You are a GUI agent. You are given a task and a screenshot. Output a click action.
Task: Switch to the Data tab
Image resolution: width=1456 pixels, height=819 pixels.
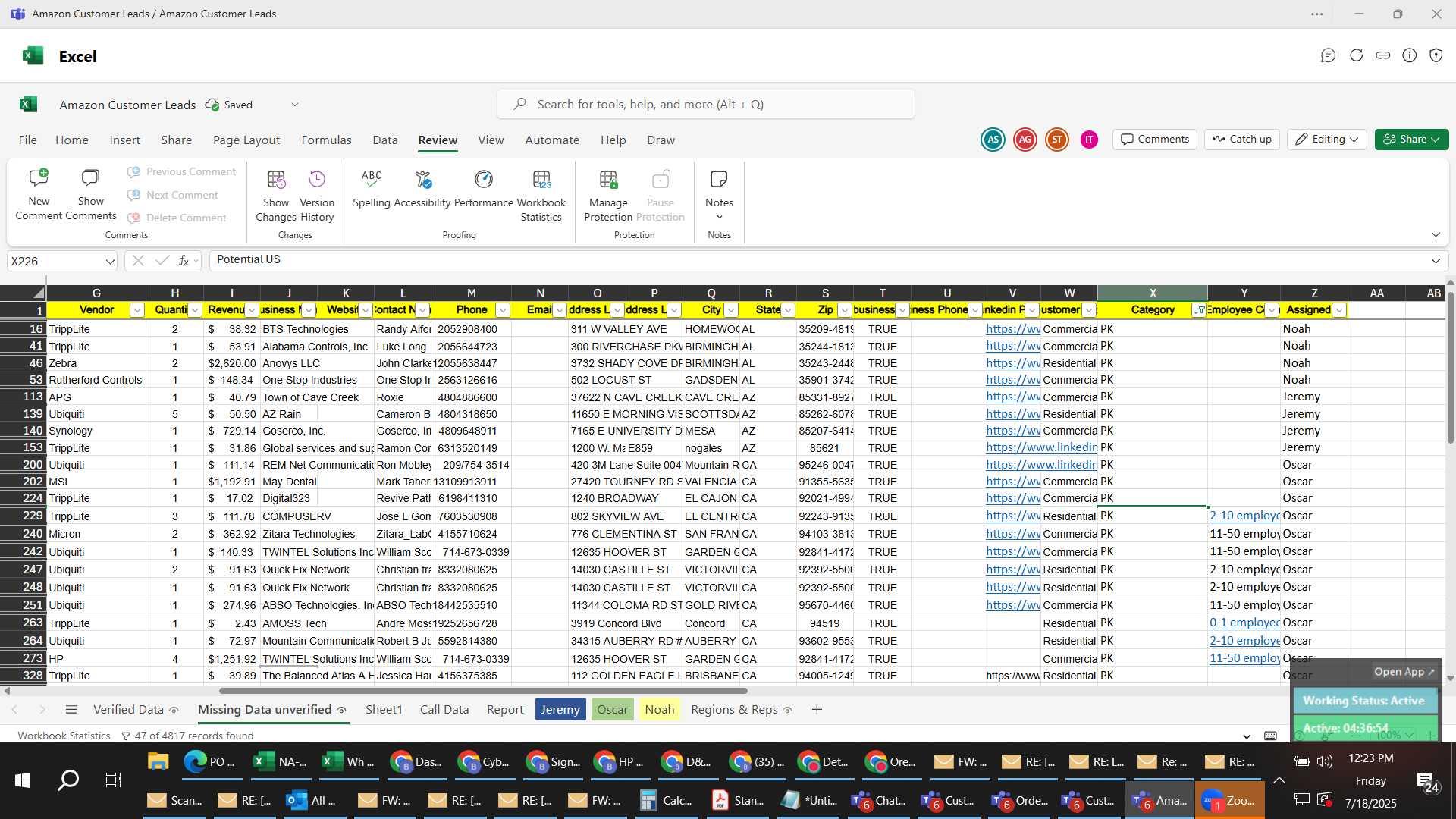click(x=385, y=140)
